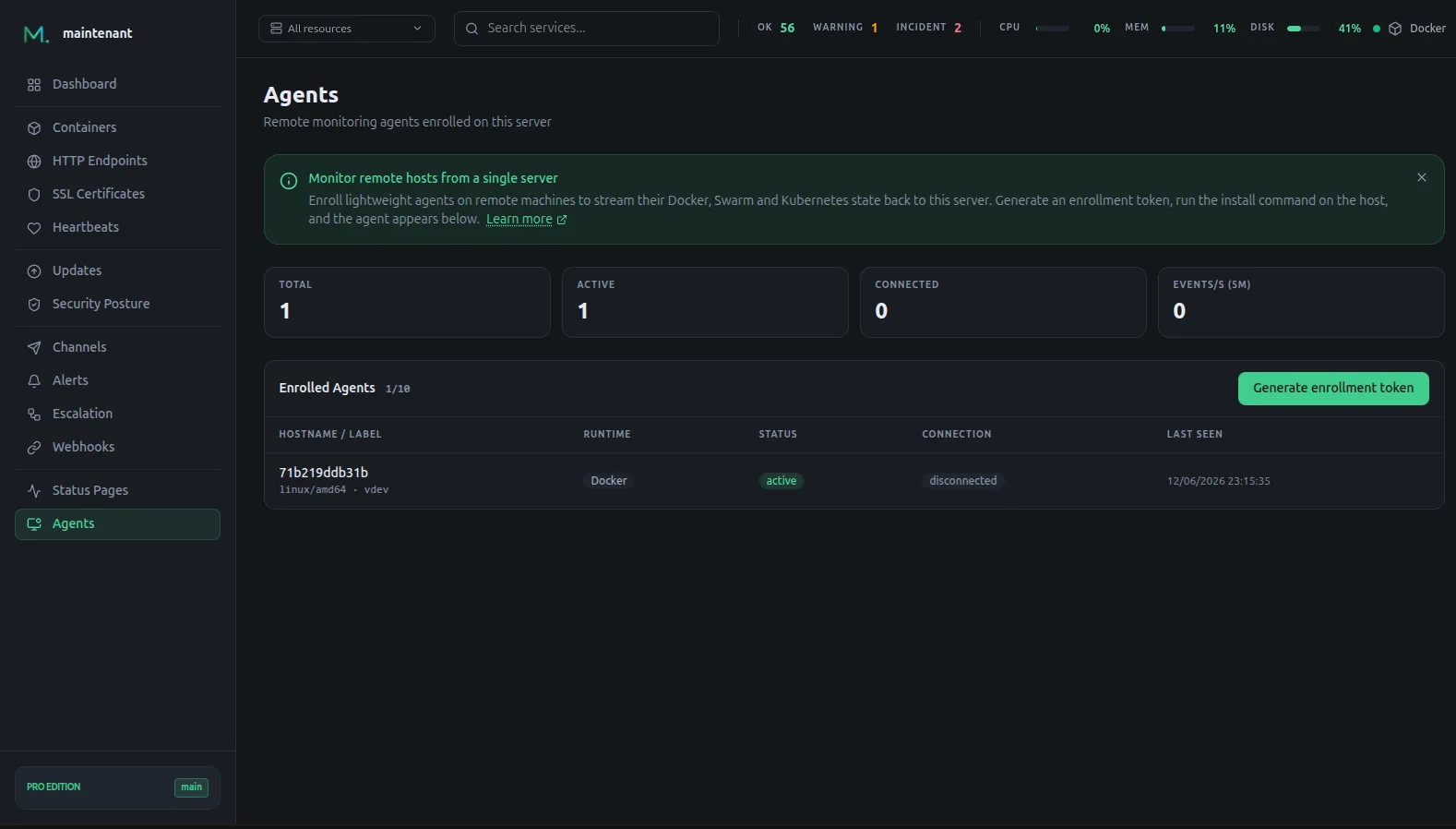
Task: Navigate to Channels
Action: (x=117, y=347)
